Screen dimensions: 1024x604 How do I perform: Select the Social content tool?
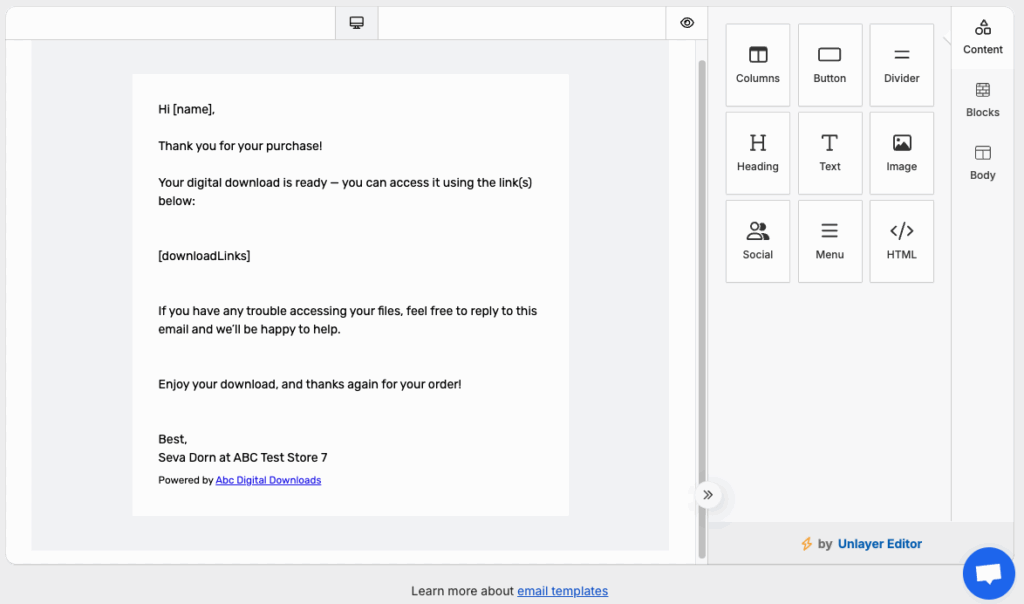pos(758,241)
